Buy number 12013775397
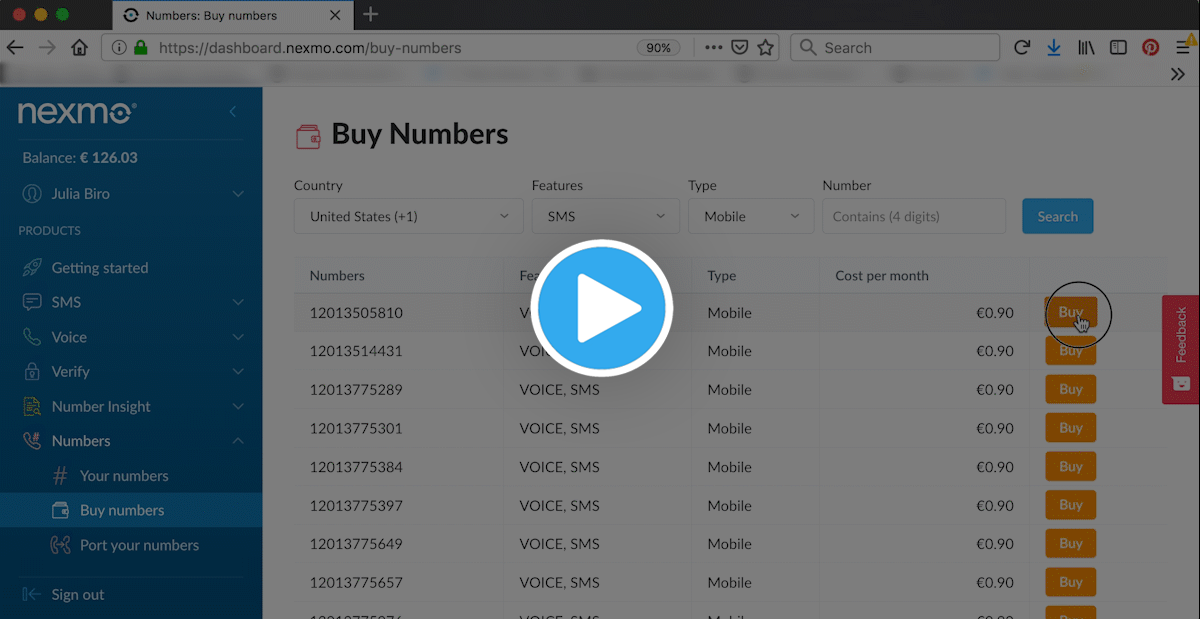The height and width of the screenshot is (619, 1200). pyautogui.click(x=1071, y=505)
